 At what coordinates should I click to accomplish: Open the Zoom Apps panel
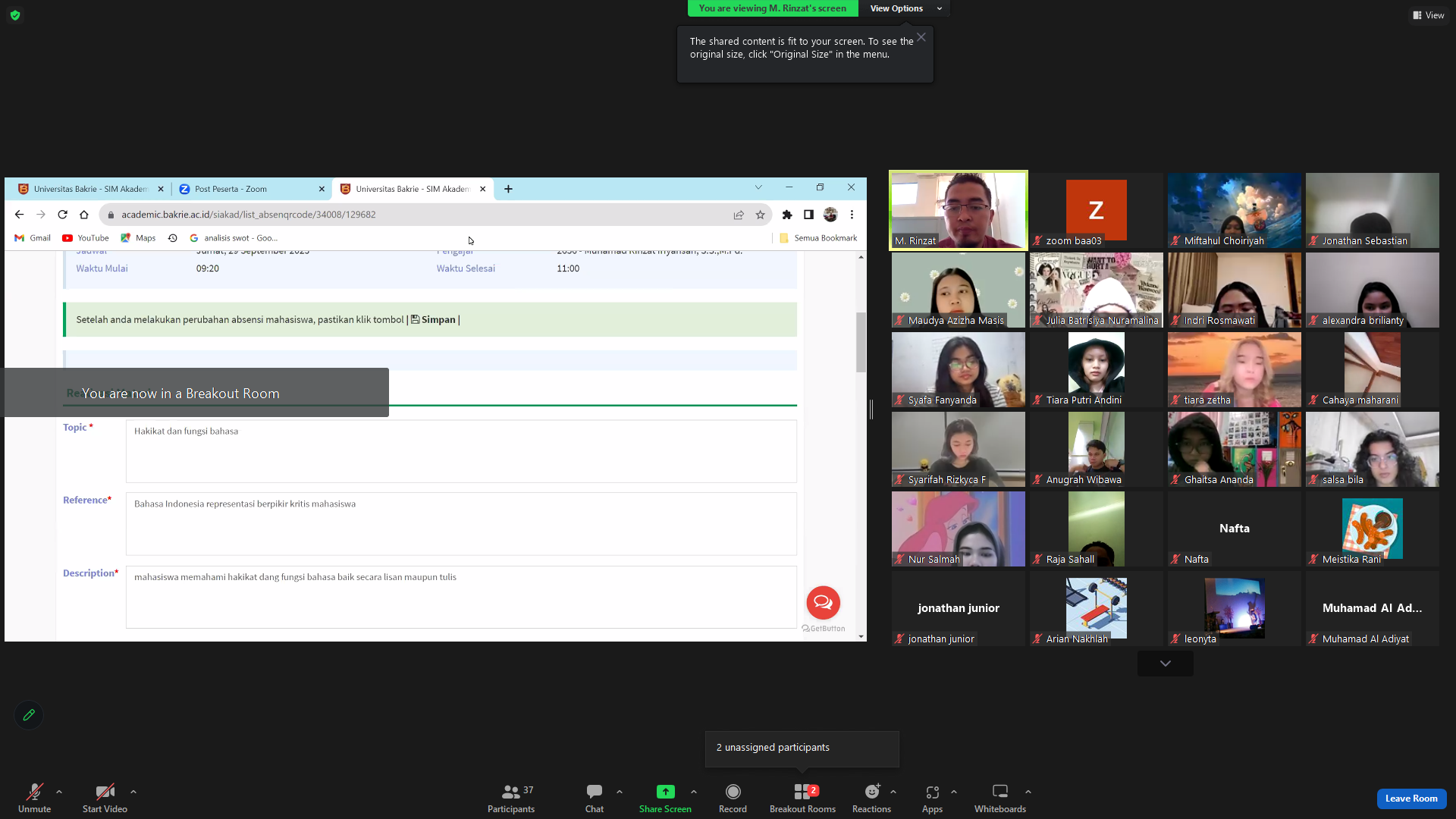pos(932,798)
